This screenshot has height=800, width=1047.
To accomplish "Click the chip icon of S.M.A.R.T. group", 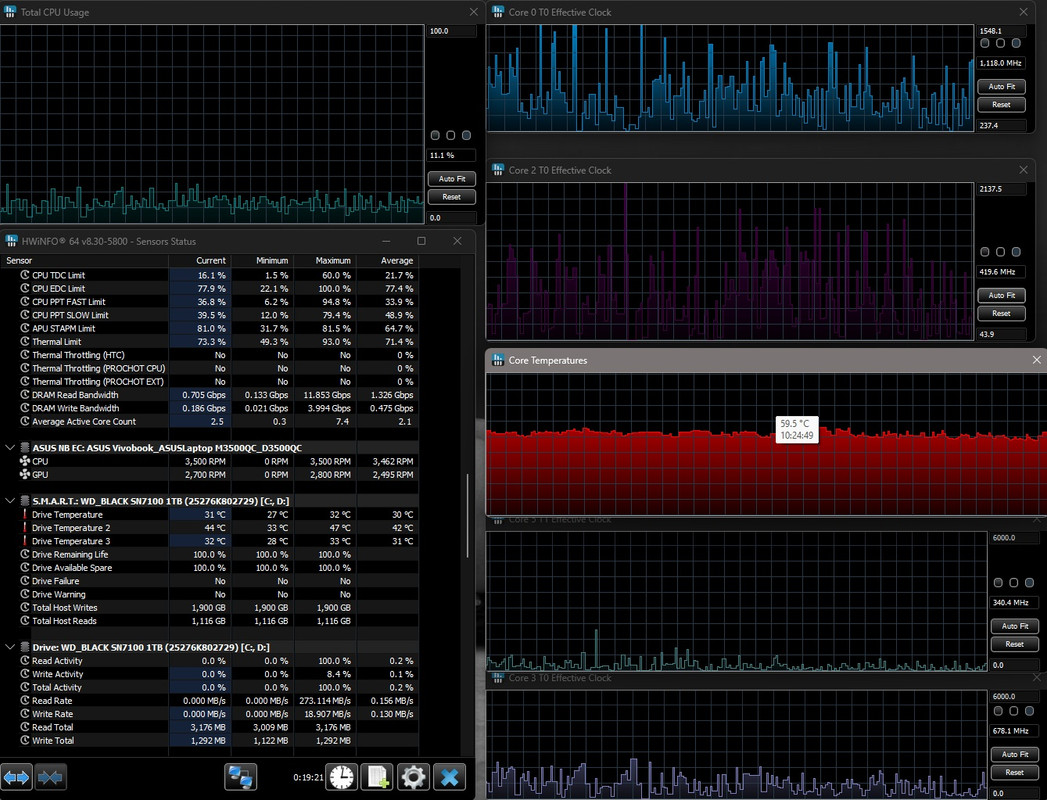I will click(25, 501).
